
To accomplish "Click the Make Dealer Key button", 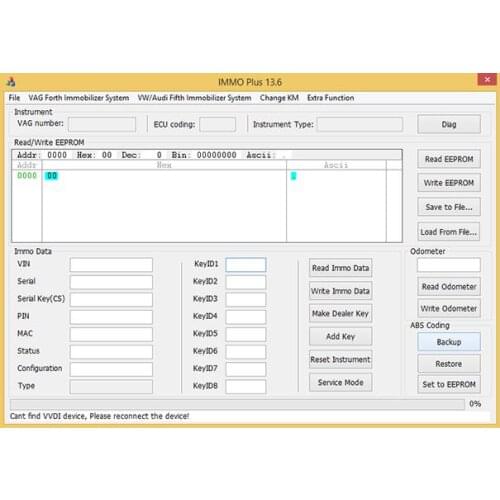I will coord(340,313).
